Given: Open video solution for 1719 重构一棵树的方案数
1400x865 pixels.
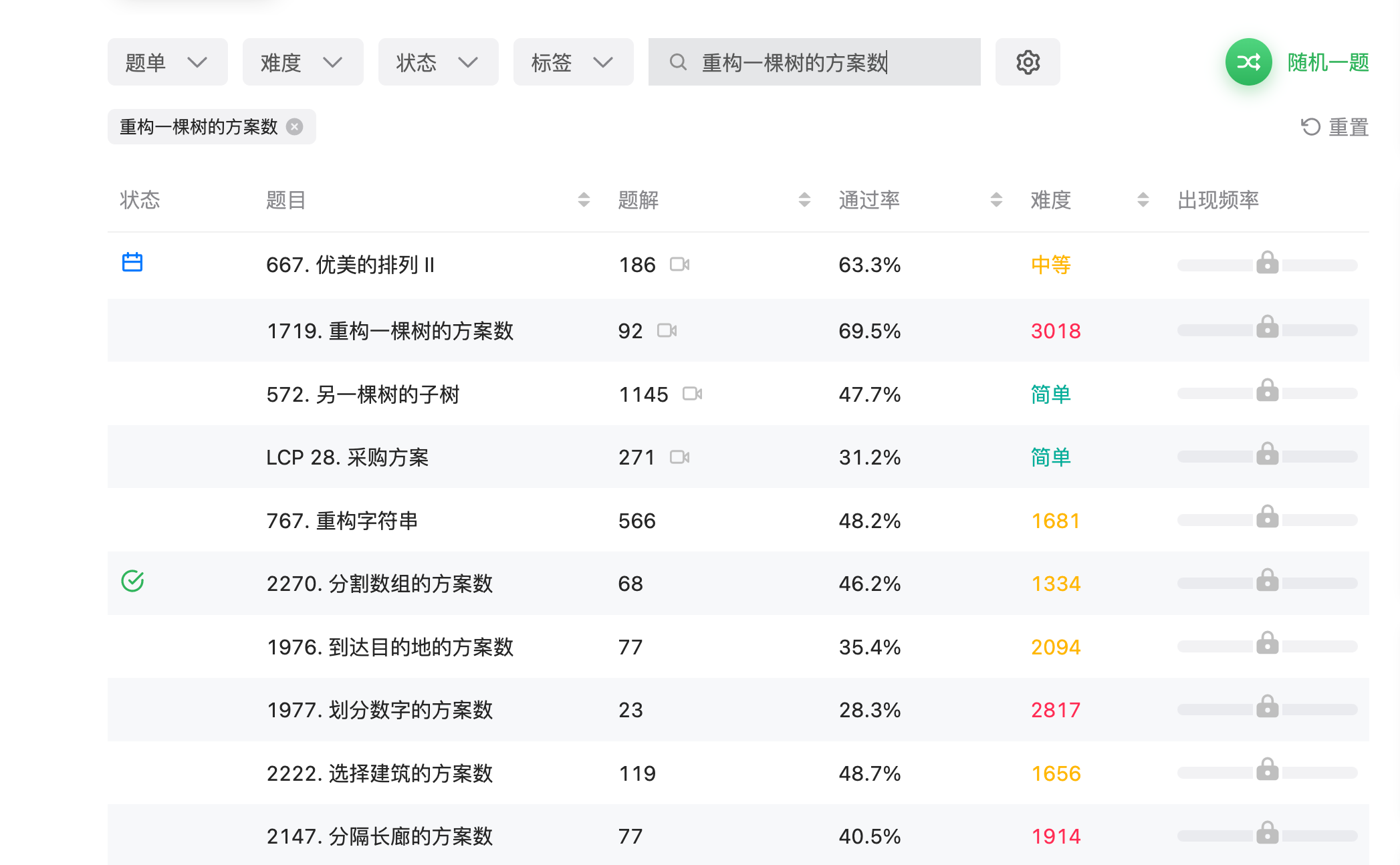Looking at the screenshot, I should pyautogui.click(x=667, y=330).
